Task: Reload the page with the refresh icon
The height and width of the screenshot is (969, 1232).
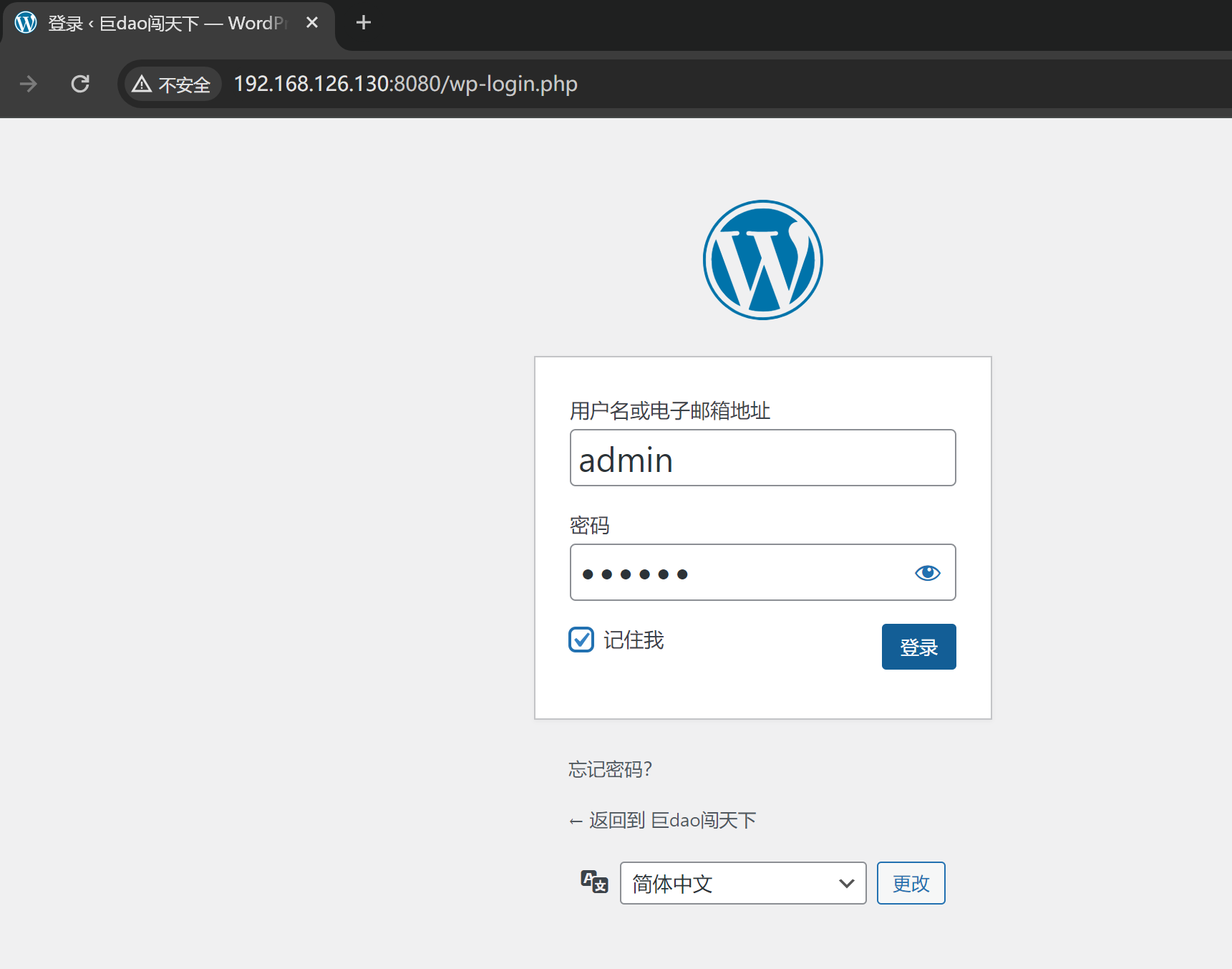Action: coord(80,84)
